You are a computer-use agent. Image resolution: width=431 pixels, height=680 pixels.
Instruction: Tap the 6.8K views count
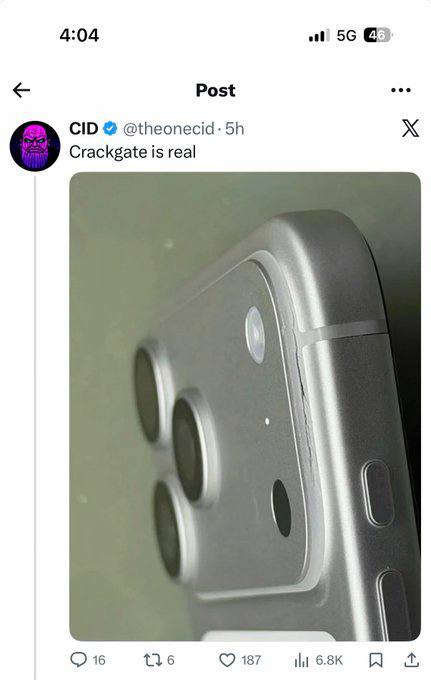[329, 660]
